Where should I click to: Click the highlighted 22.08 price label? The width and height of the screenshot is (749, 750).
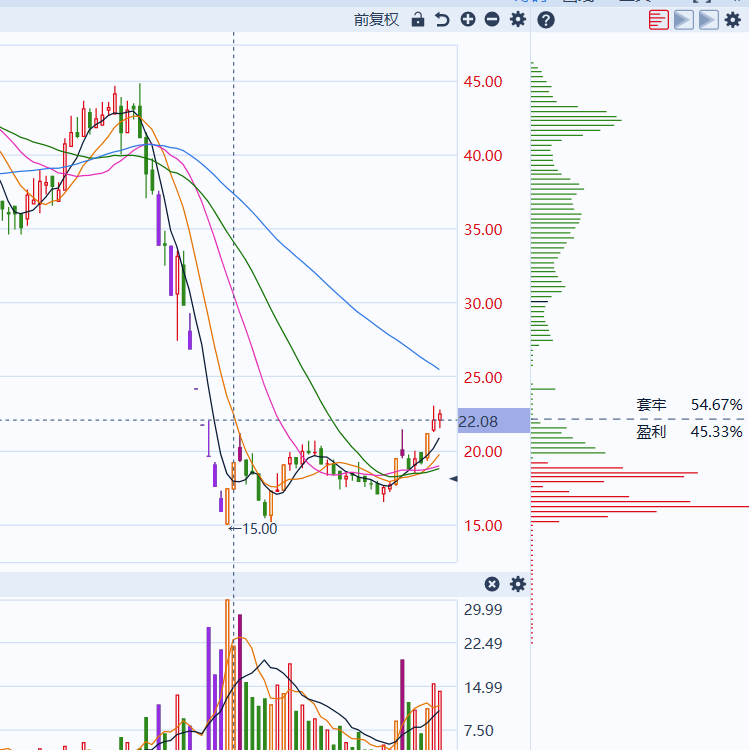pyautogui.click(x=494, y=421)
